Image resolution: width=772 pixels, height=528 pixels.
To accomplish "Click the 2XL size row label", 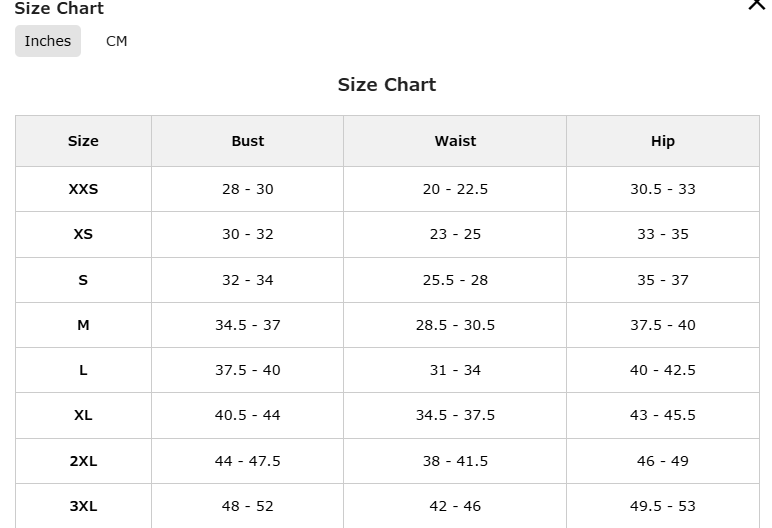I will pos(83,461).
